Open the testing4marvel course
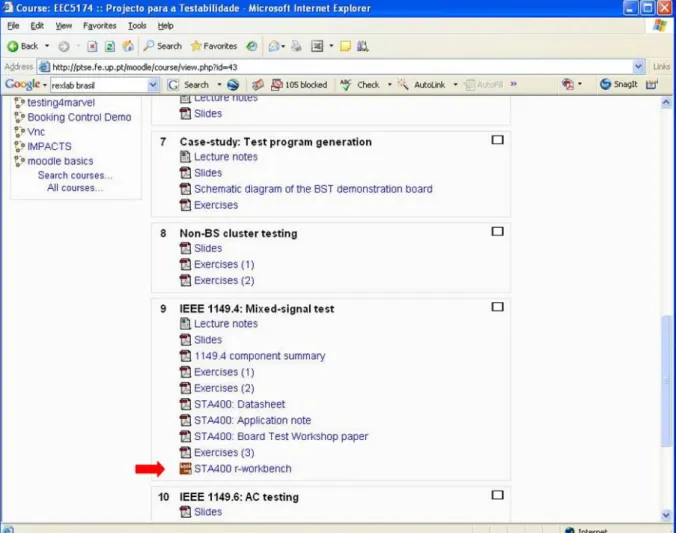676x533 pixels. point(61,102)
